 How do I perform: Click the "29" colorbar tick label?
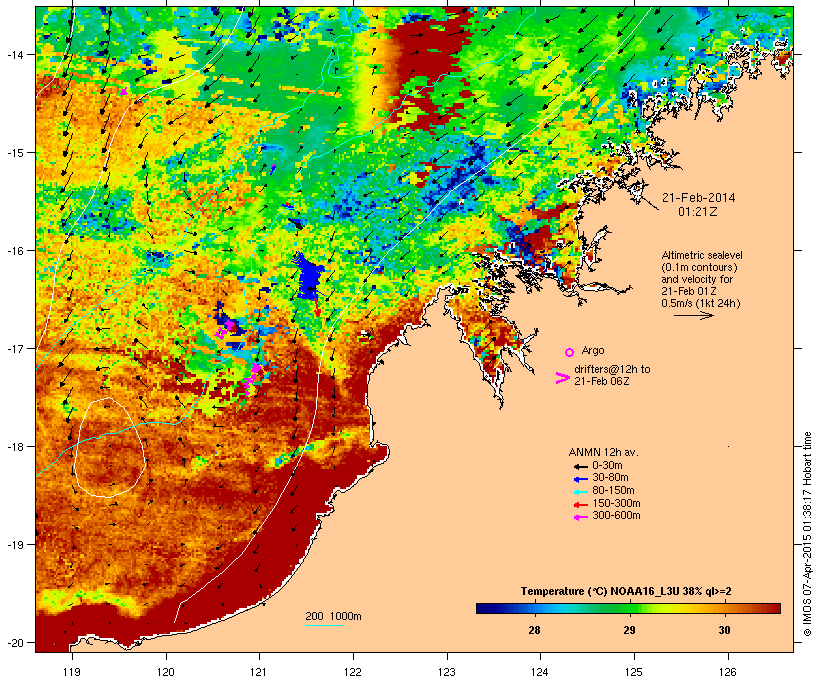[629, 630]
